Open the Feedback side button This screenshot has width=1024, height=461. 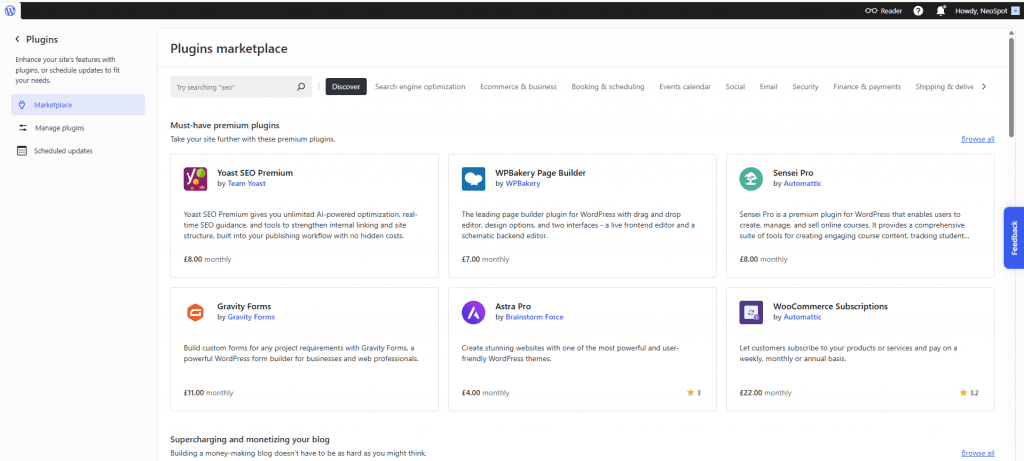[1013, 238]
